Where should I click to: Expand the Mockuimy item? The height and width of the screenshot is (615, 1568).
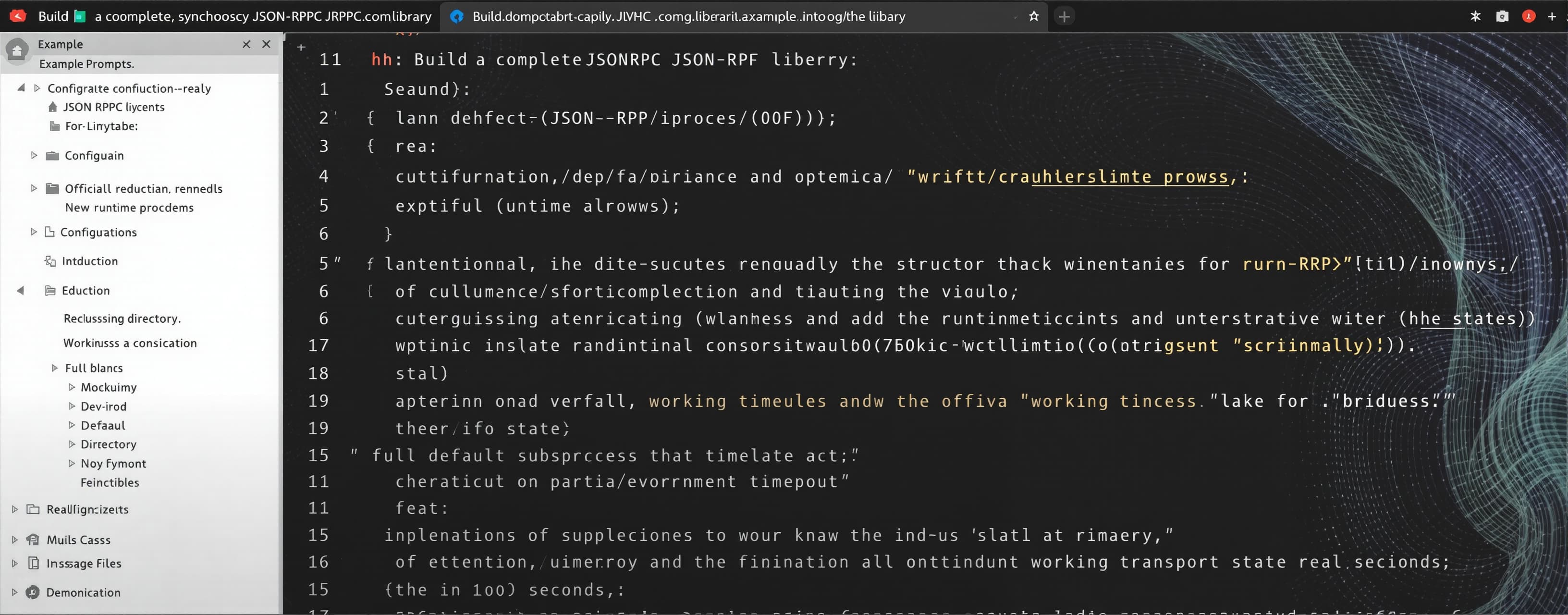[72, 387]
